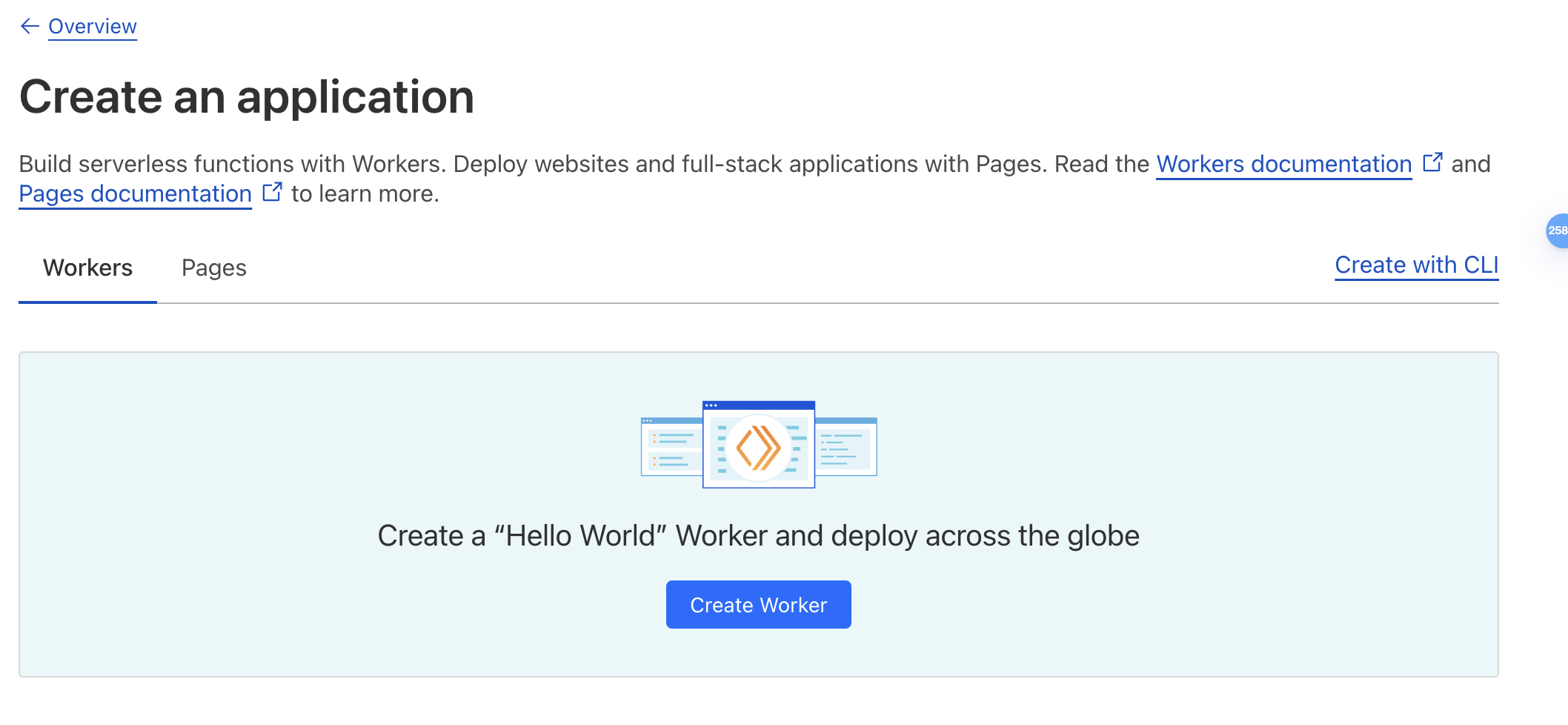Click the Hello World Worker headline text
This screenshot has height=725, width=1568.
coord(758,536)
